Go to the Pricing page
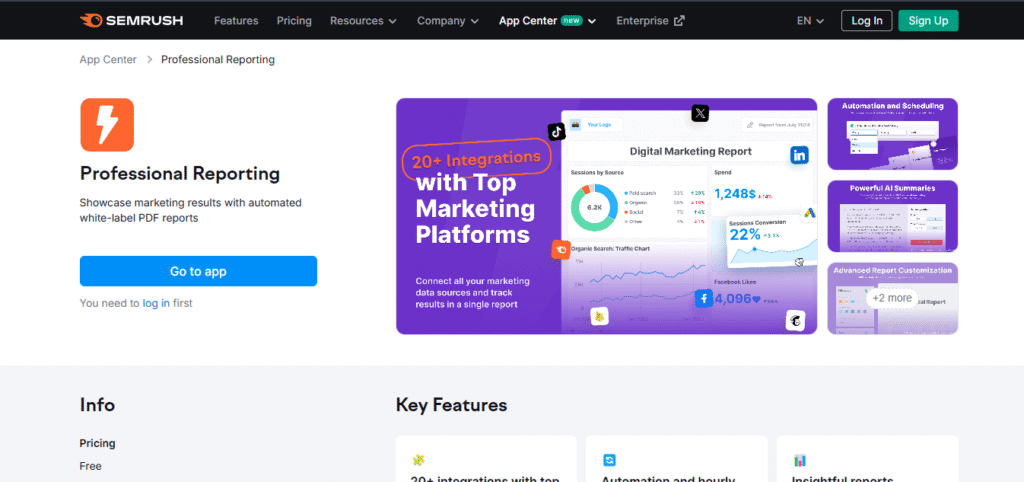Screen dimensions: 1024x482 coord(294,20)
